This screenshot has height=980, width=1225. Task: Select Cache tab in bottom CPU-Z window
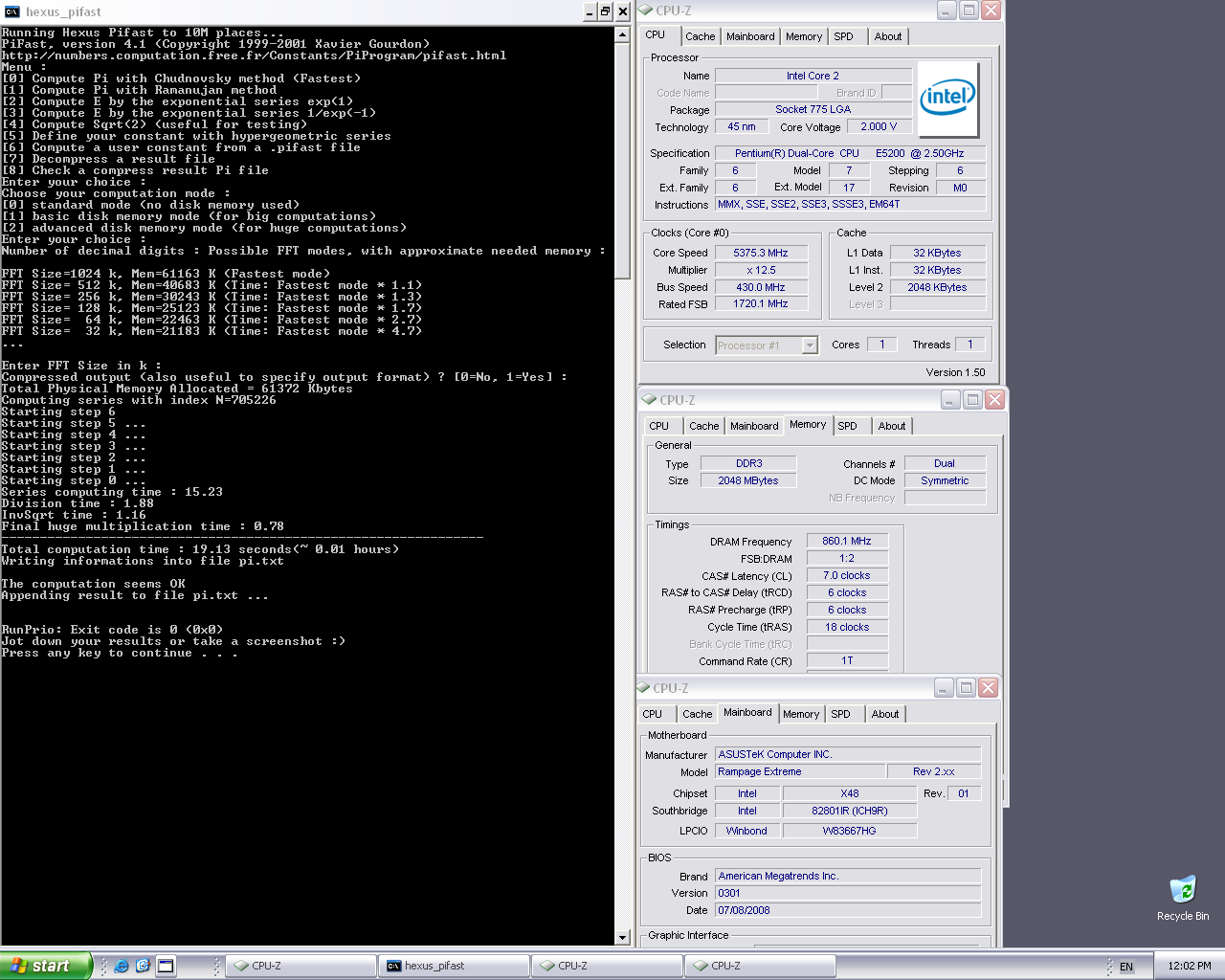(697, 714)
